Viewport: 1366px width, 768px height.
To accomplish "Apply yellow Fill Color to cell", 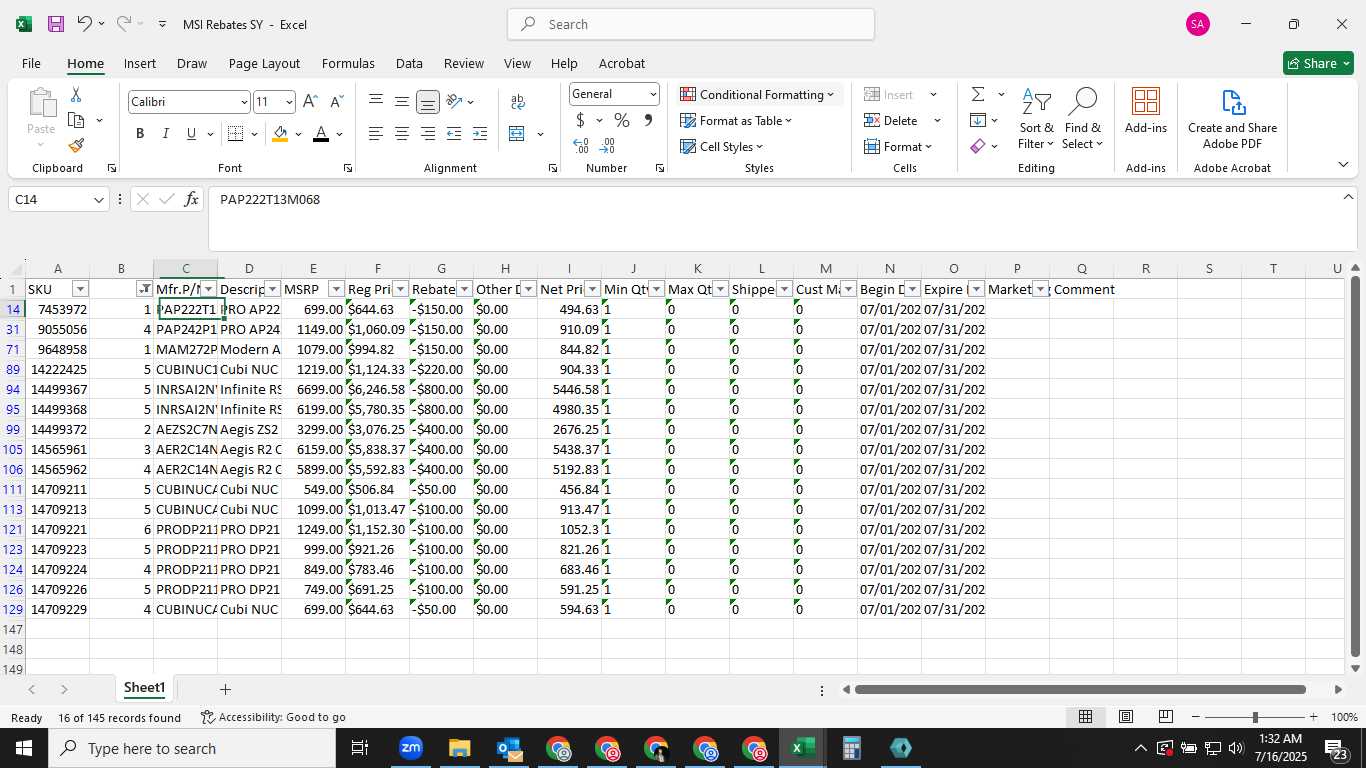I will point(280,134).
